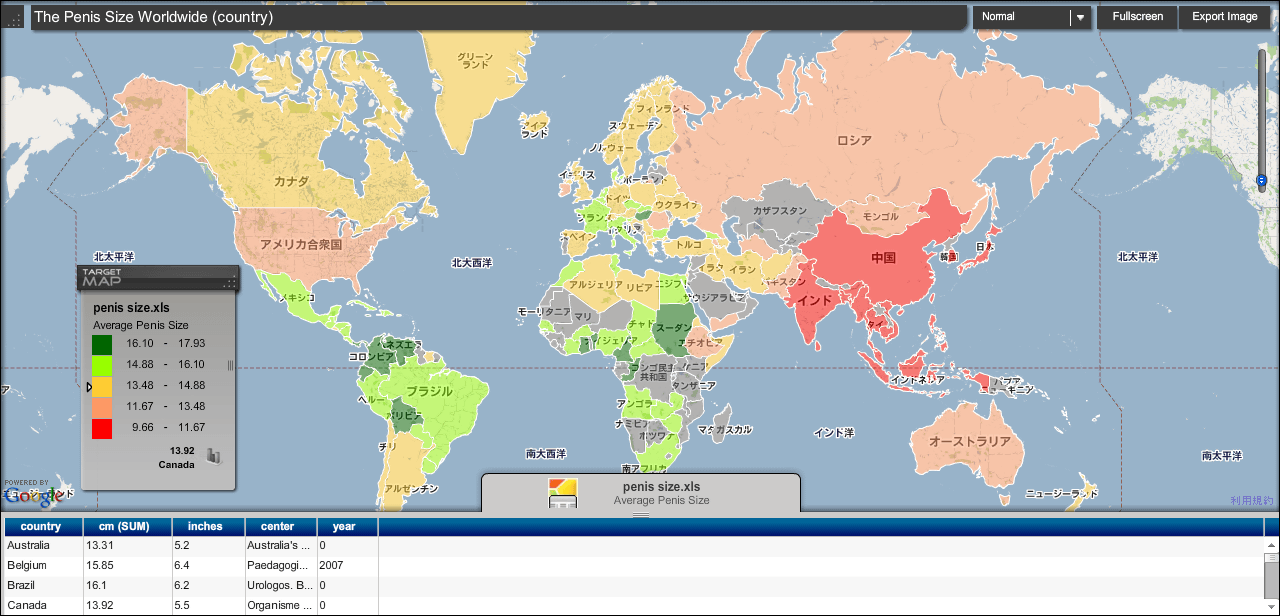The image size is (1280, 616).
Task: Click the map layer icon in the bottom tab
Action: tap(562, 492)
